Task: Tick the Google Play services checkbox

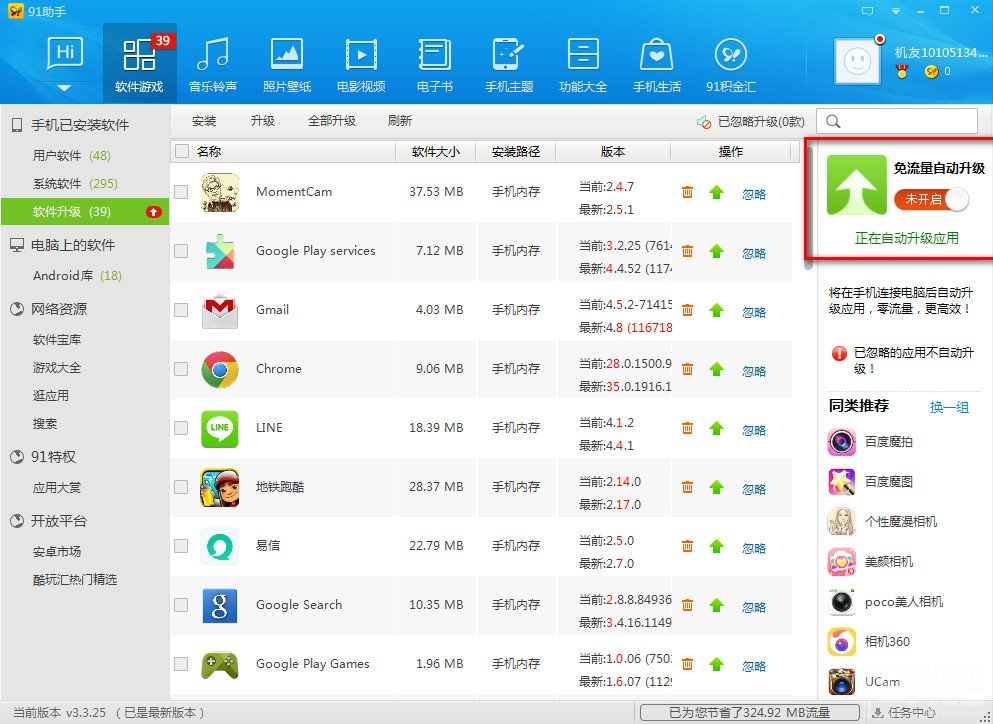Action: pos(181,251)
